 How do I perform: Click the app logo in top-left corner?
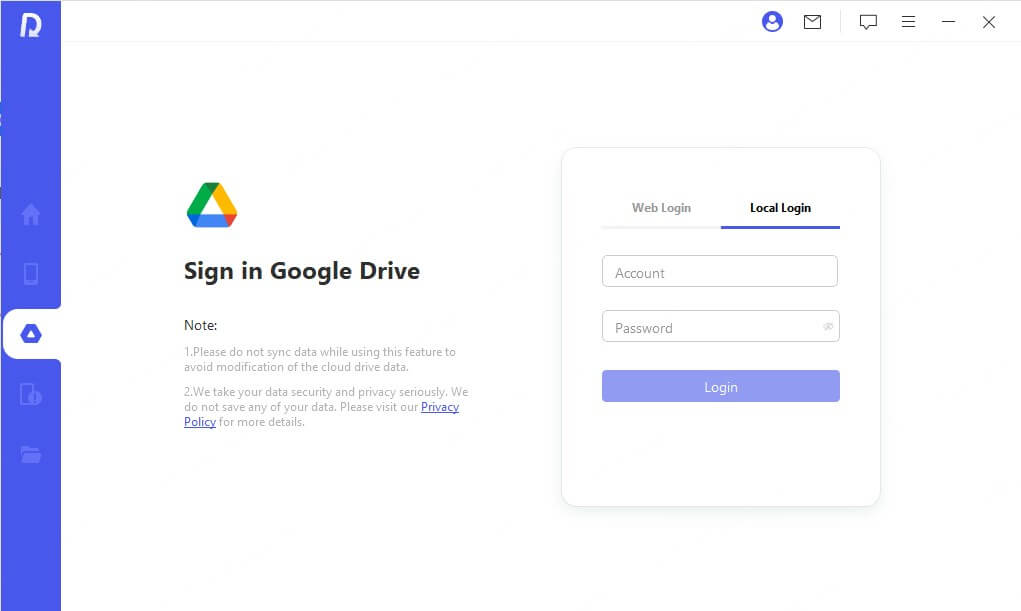coord(30,24)
